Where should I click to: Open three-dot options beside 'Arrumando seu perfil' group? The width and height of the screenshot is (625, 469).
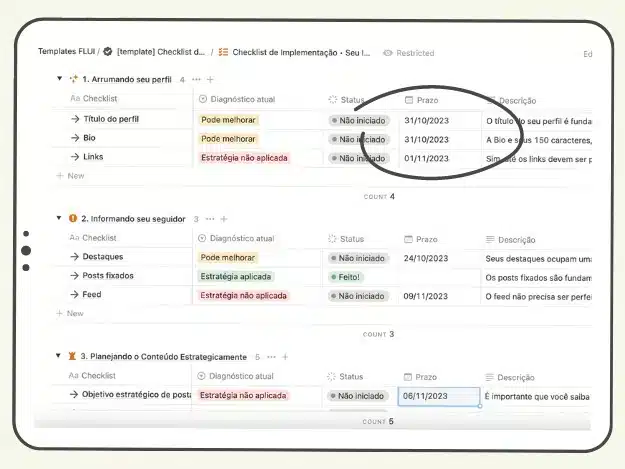pyautogui.click(x=196, y=79)
